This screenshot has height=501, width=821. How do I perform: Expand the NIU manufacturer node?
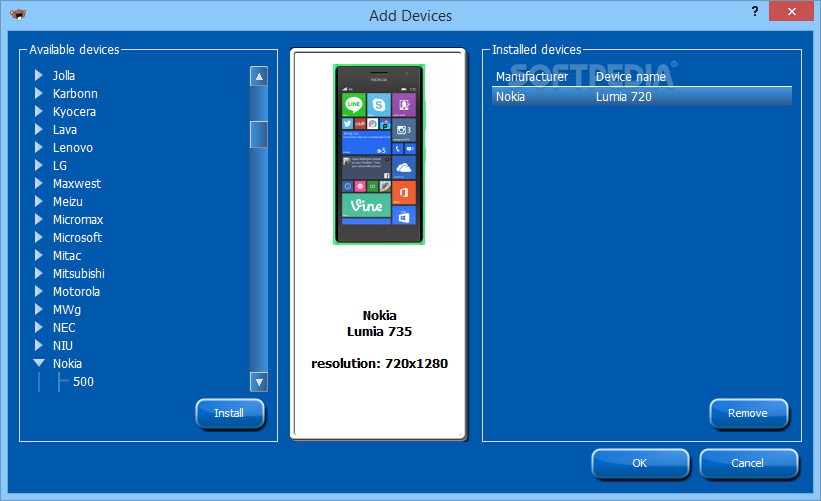click(38, 345)
